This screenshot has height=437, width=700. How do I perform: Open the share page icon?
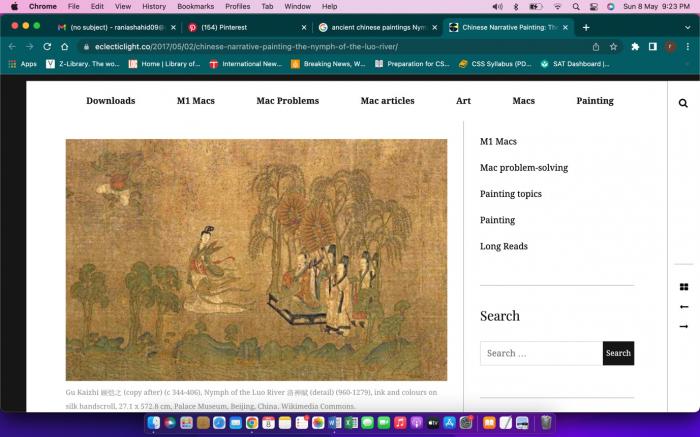click(x=596, y=46)
